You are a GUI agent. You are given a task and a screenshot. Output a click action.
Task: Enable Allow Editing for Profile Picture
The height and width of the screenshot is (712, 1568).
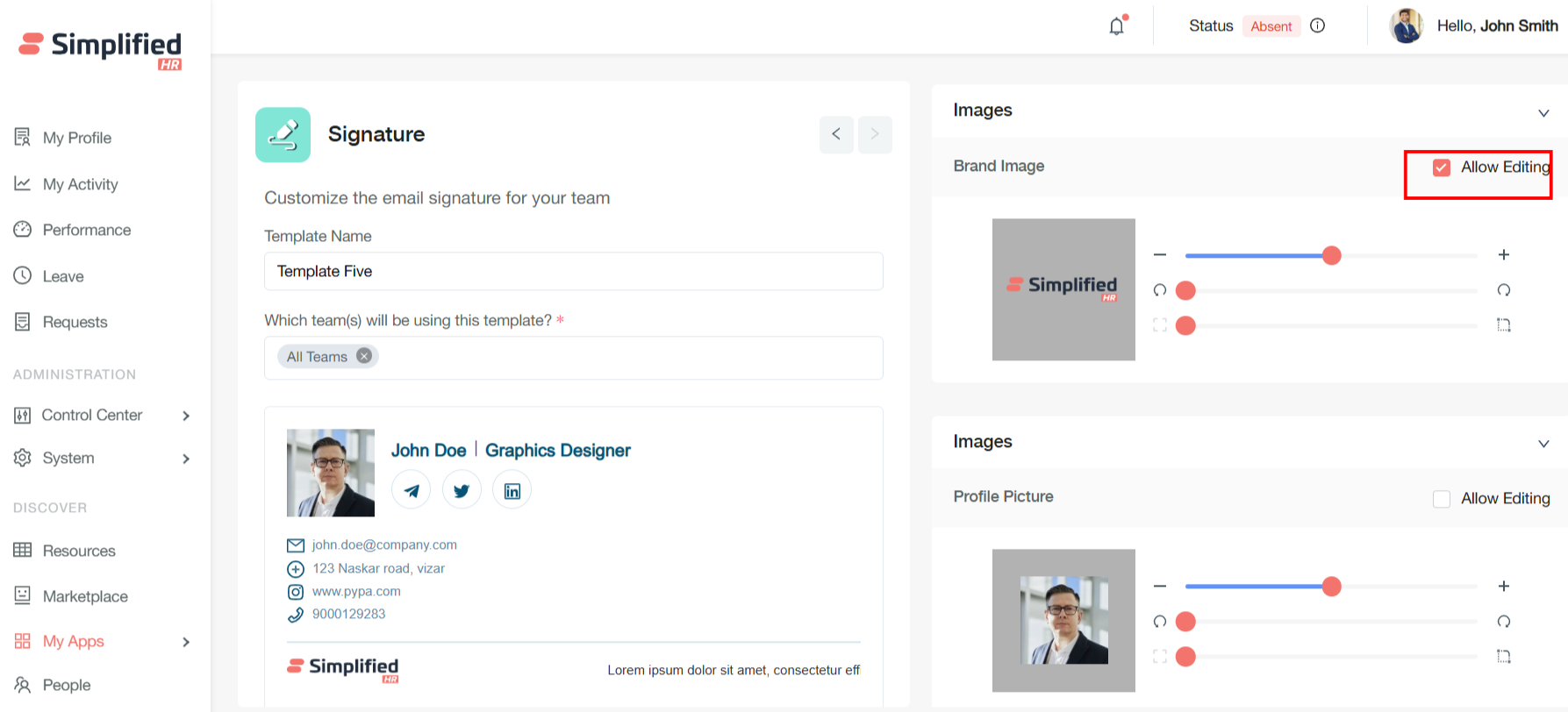[x=1441, y=499]
